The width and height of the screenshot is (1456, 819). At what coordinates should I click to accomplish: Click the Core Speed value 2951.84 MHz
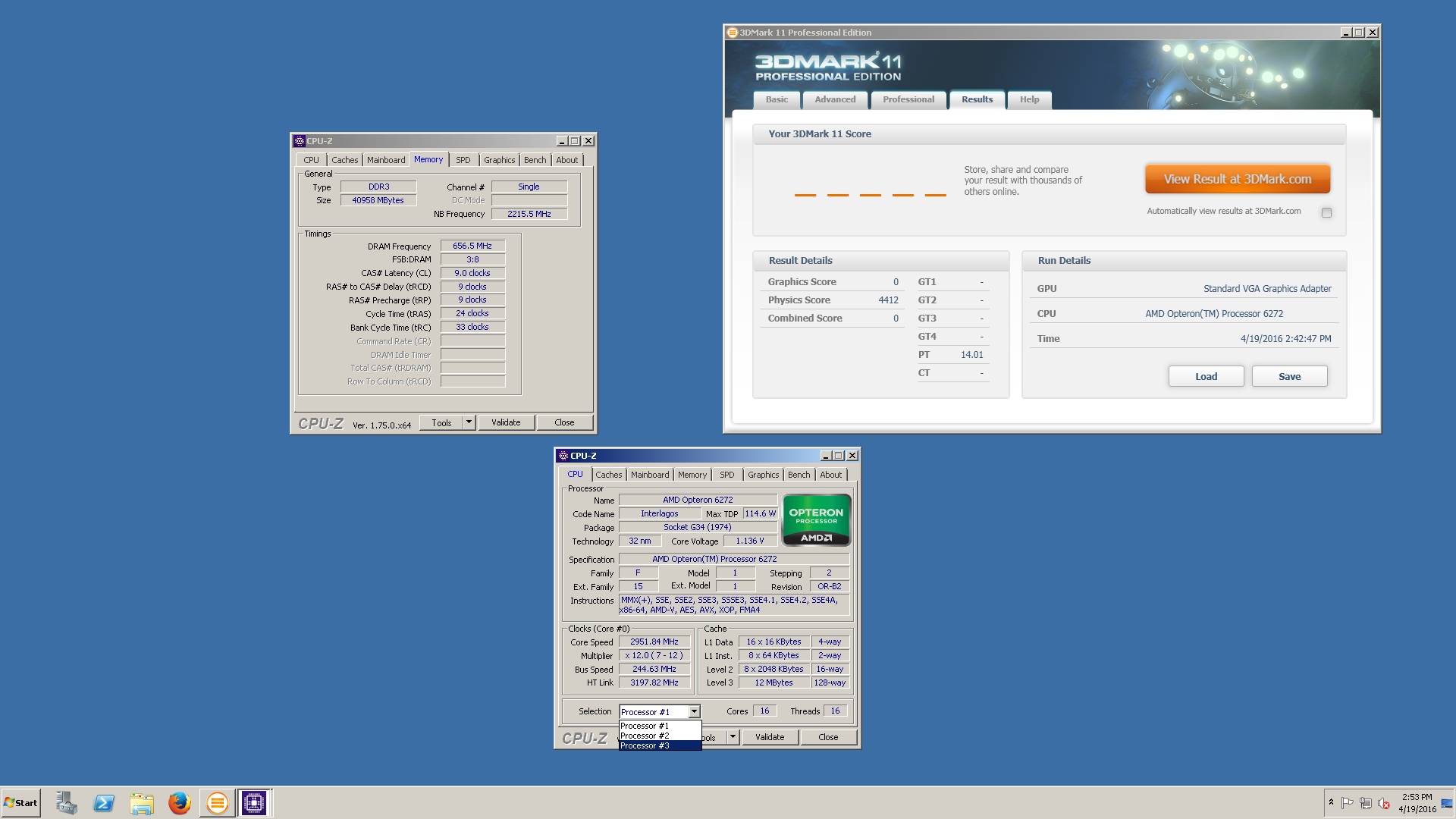(x=654, y=642)
